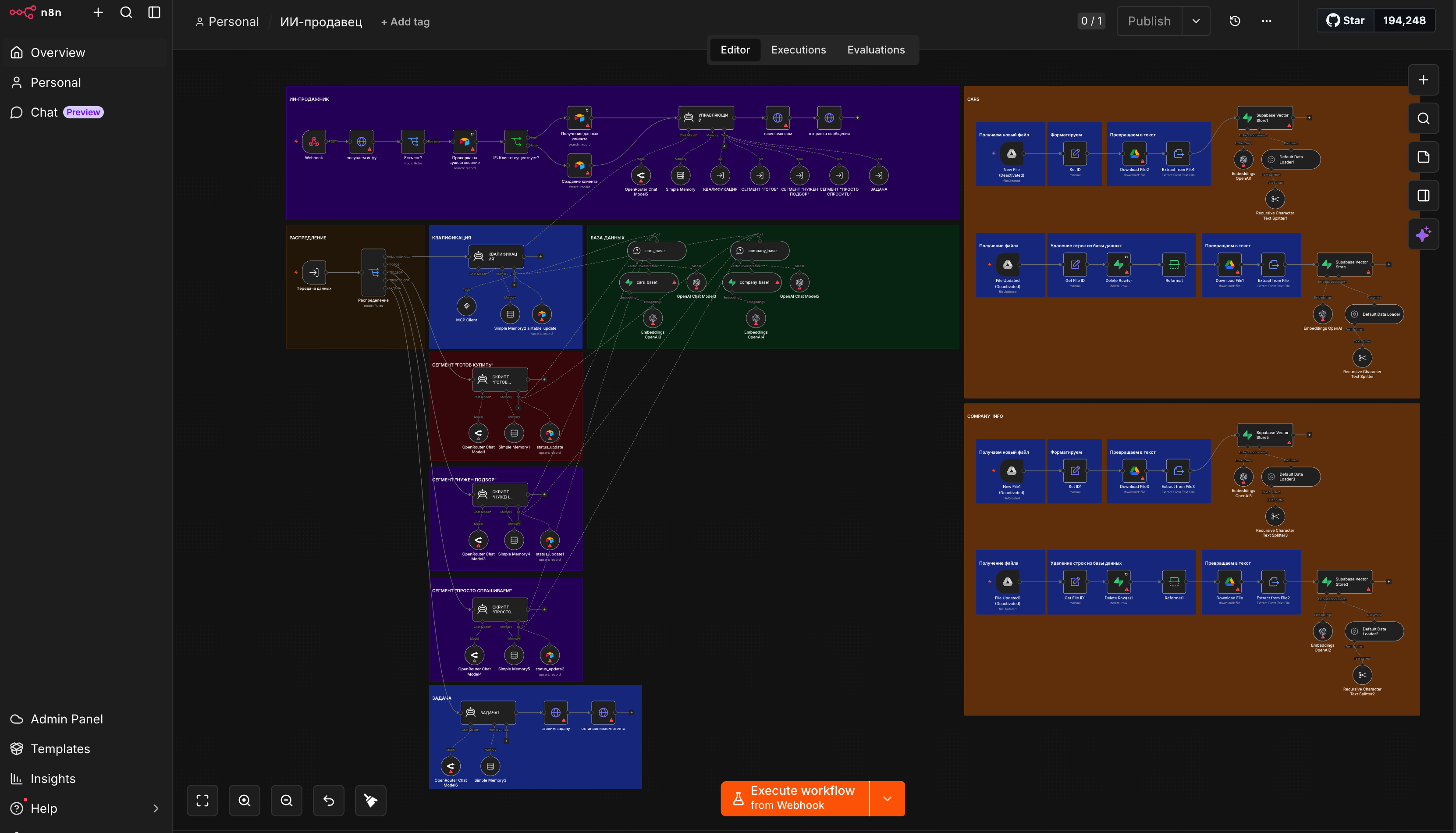
Task: Click GitHub Star button
Action: point(1346,21)
